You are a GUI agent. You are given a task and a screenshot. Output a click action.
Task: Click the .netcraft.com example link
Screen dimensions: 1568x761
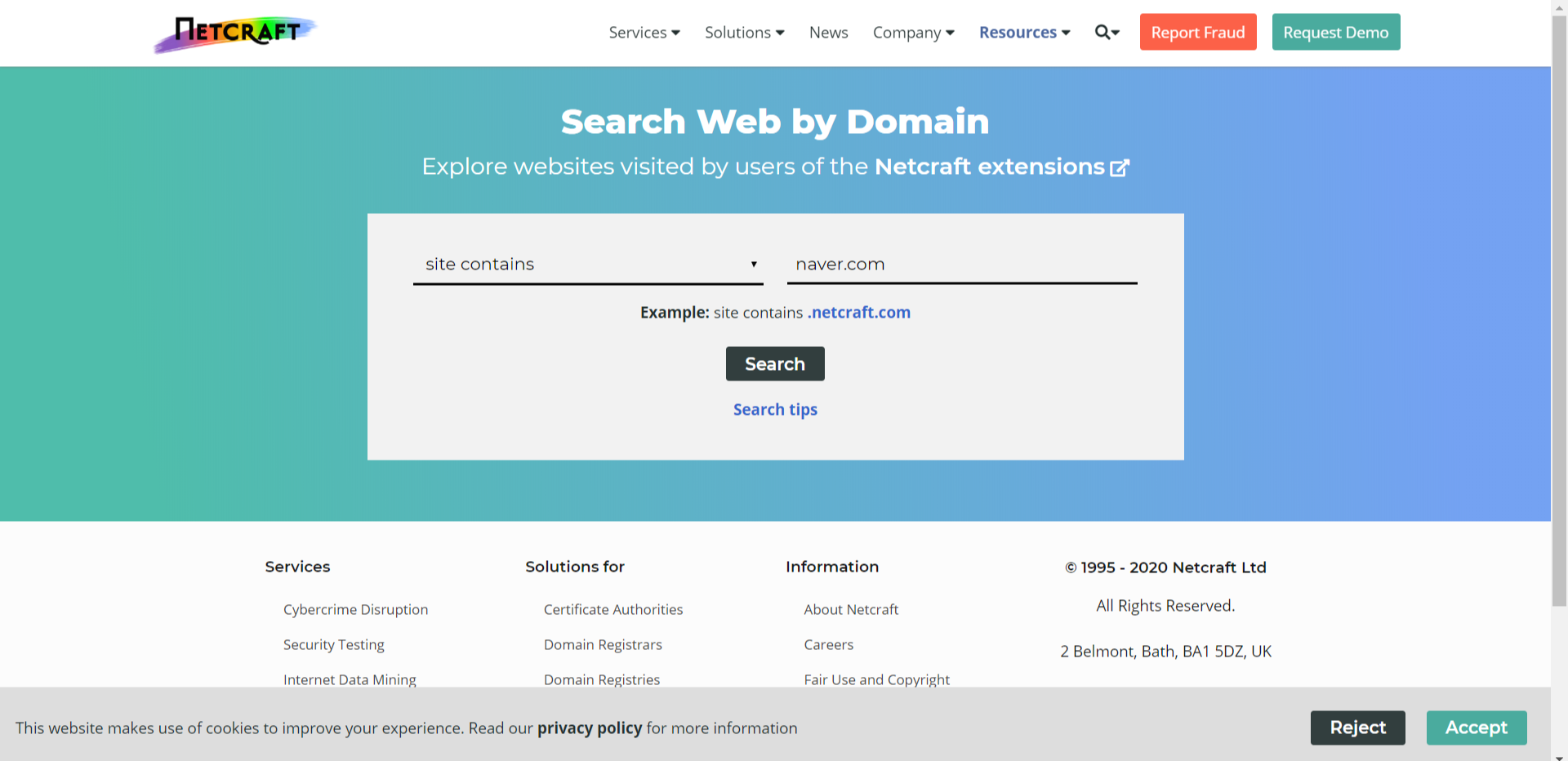(859, 313)
